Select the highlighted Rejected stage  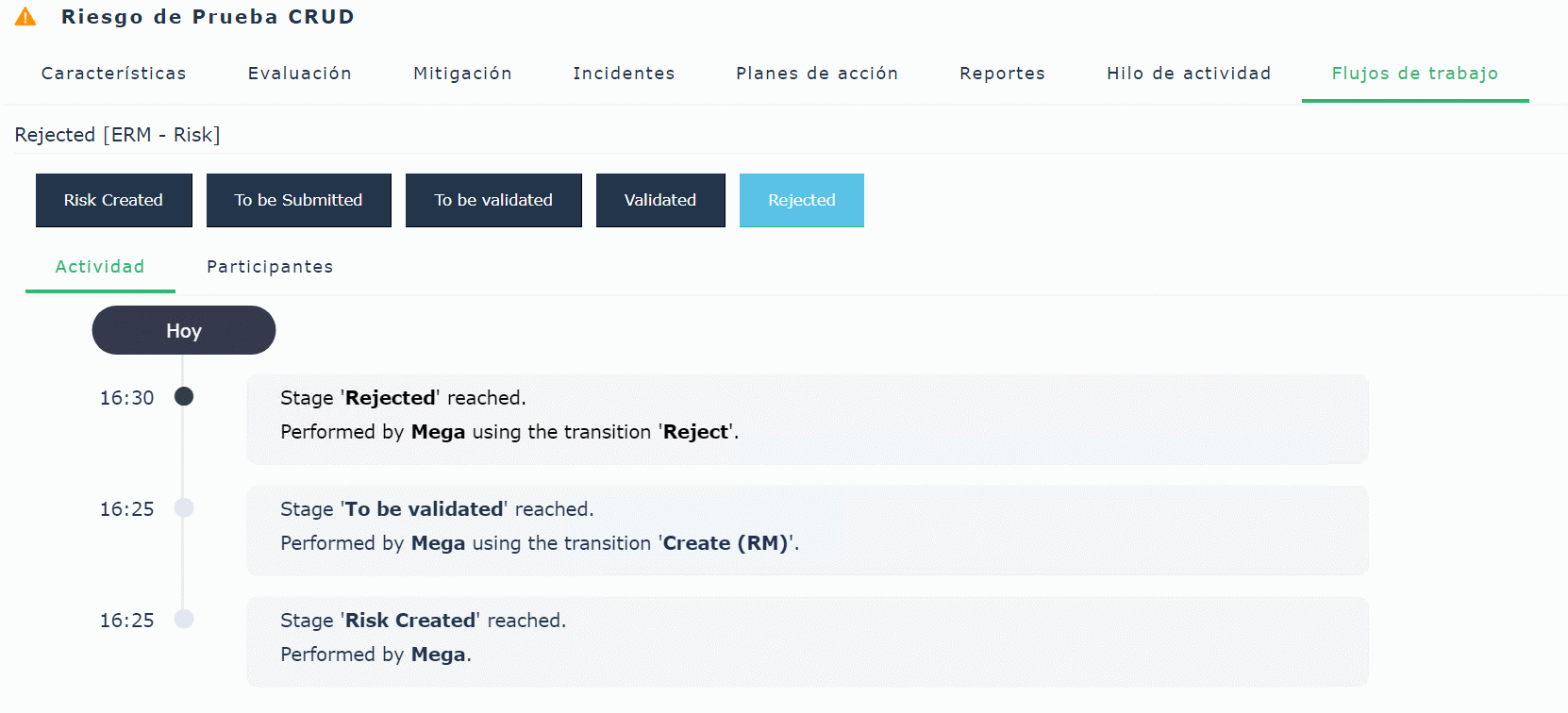tap(802, 200)
